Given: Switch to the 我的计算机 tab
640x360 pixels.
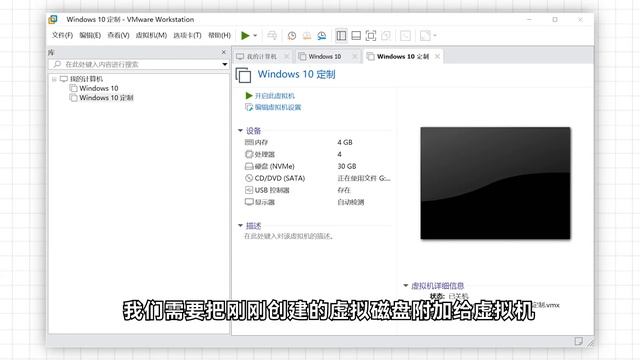Looking at the screenshot, I should pyautogui.click(x=261, y=57).
